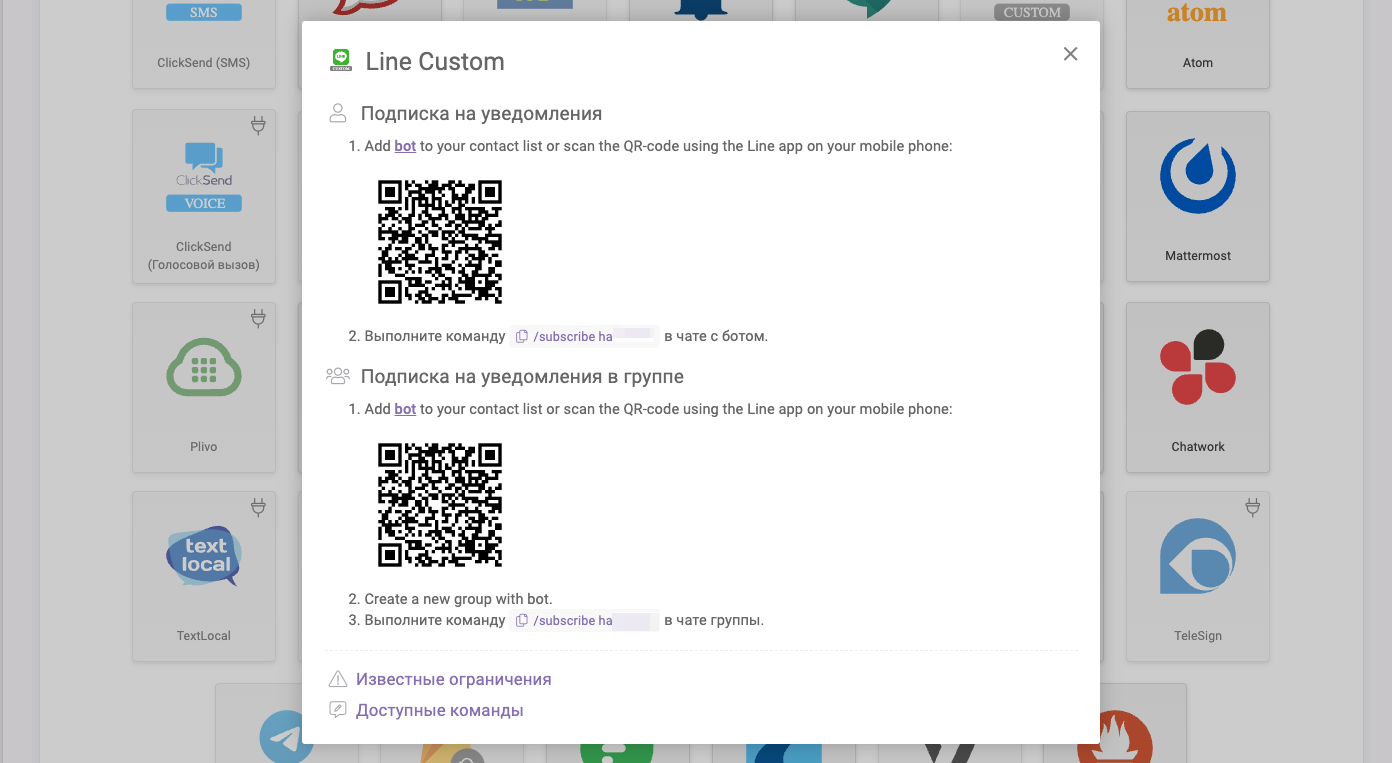Select the ClickSend (SMS) integration card

tap(204, 44)
